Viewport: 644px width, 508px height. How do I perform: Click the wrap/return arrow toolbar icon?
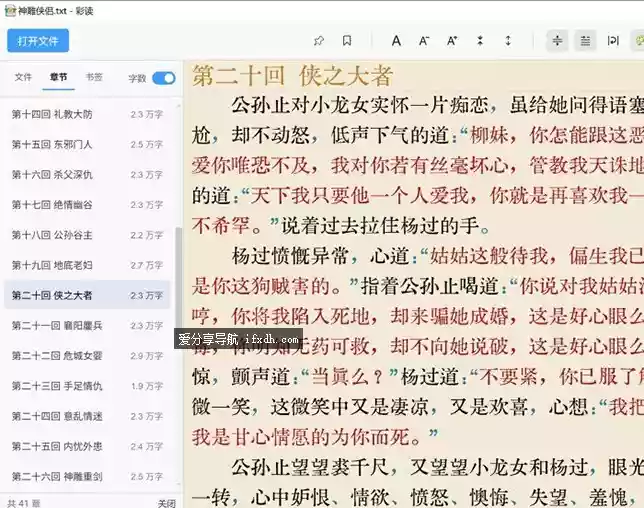(613, 41)
